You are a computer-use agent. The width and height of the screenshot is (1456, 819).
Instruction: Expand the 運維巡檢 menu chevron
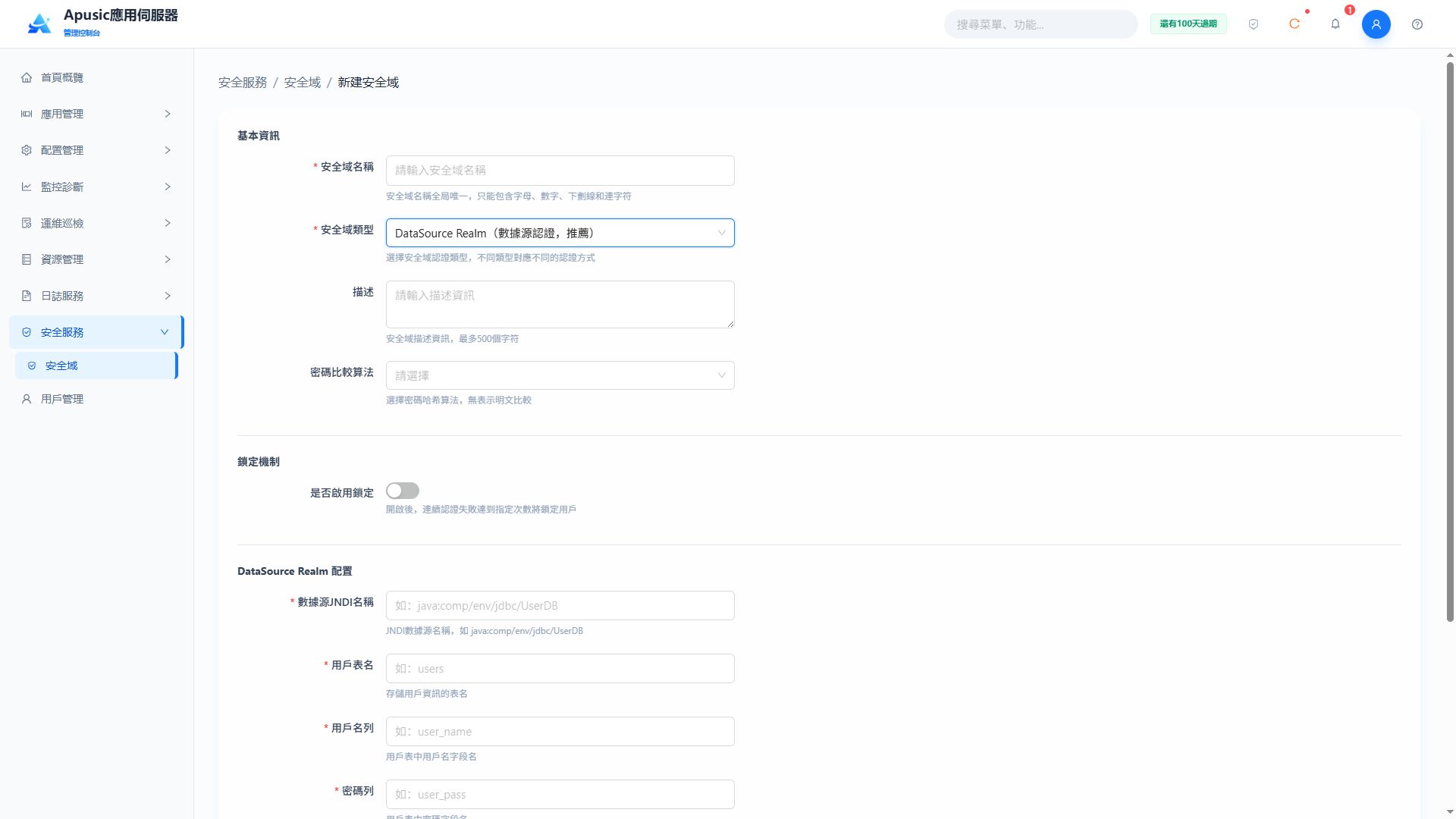[x=168, y=223]
